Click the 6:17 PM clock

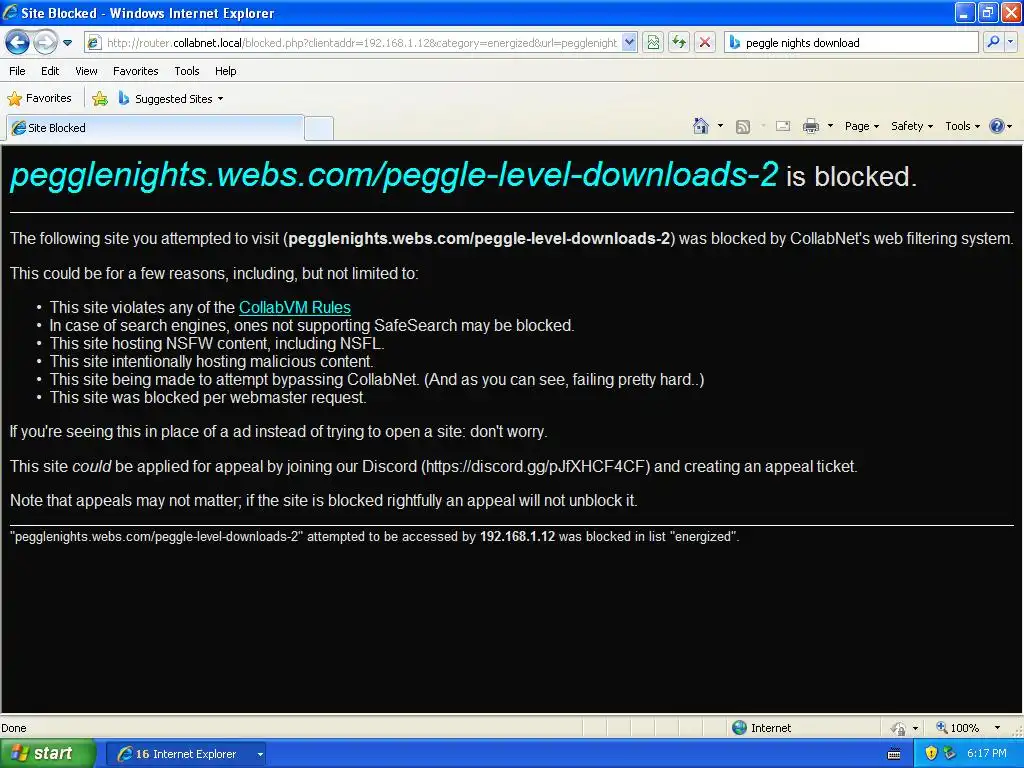pos(987,754)
